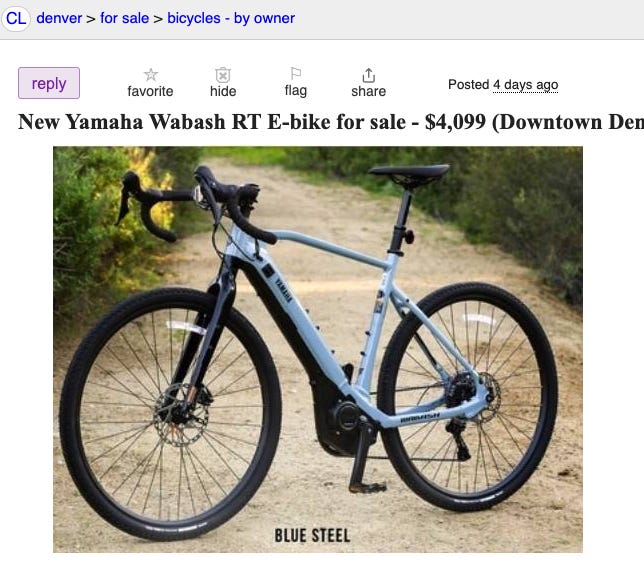This screenshot has width=644, height=574.
Task: Click the CL craigslist logo
Action: [16, 18]
